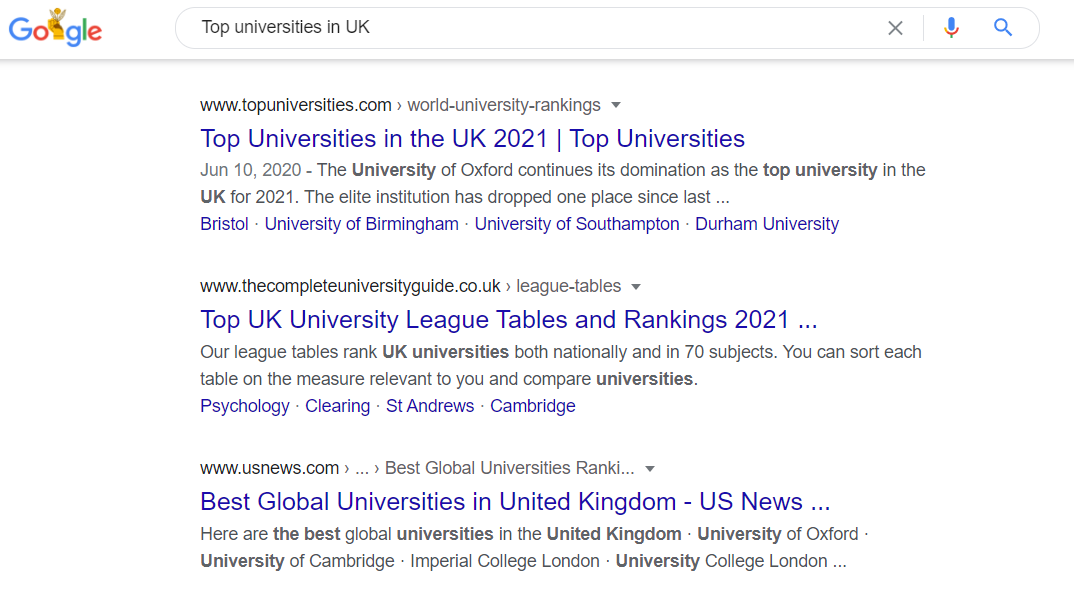Open Top UK University League Tables result

point(508,320)
